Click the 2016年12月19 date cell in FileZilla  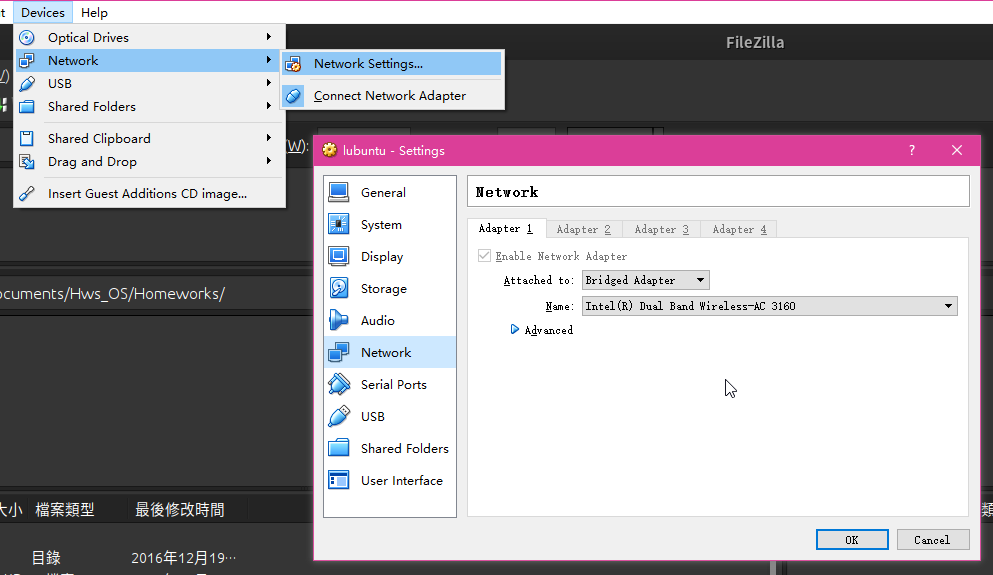tap(184, 558)
